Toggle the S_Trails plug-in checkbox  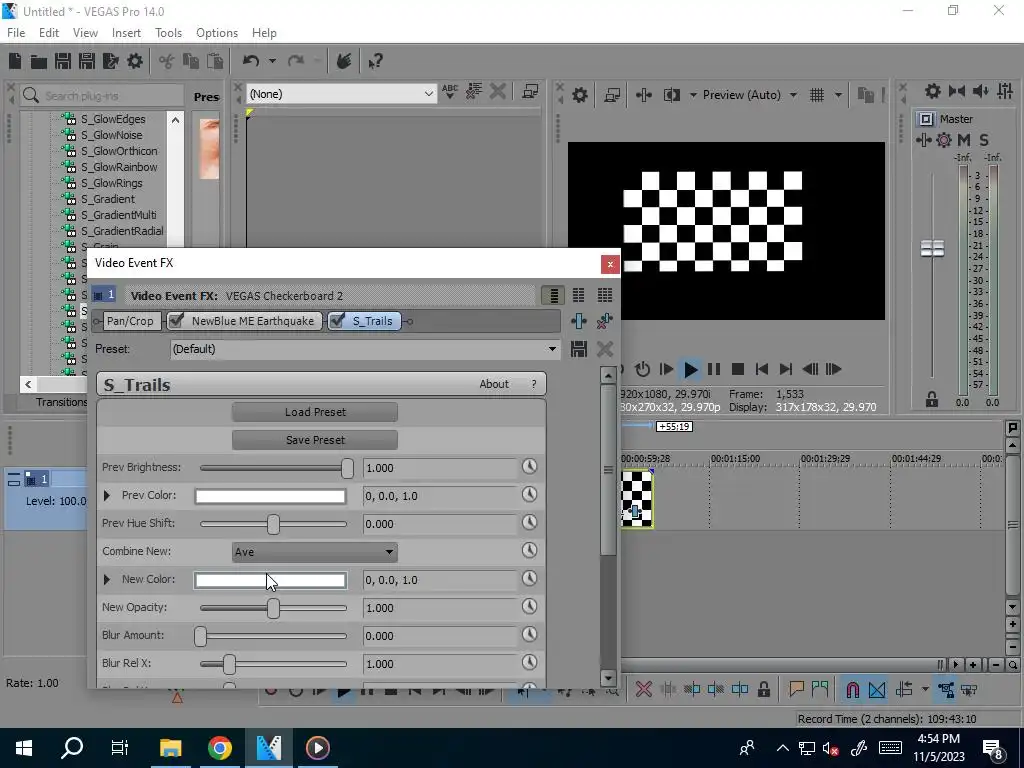pyautogui.click(x=336, y=321)
